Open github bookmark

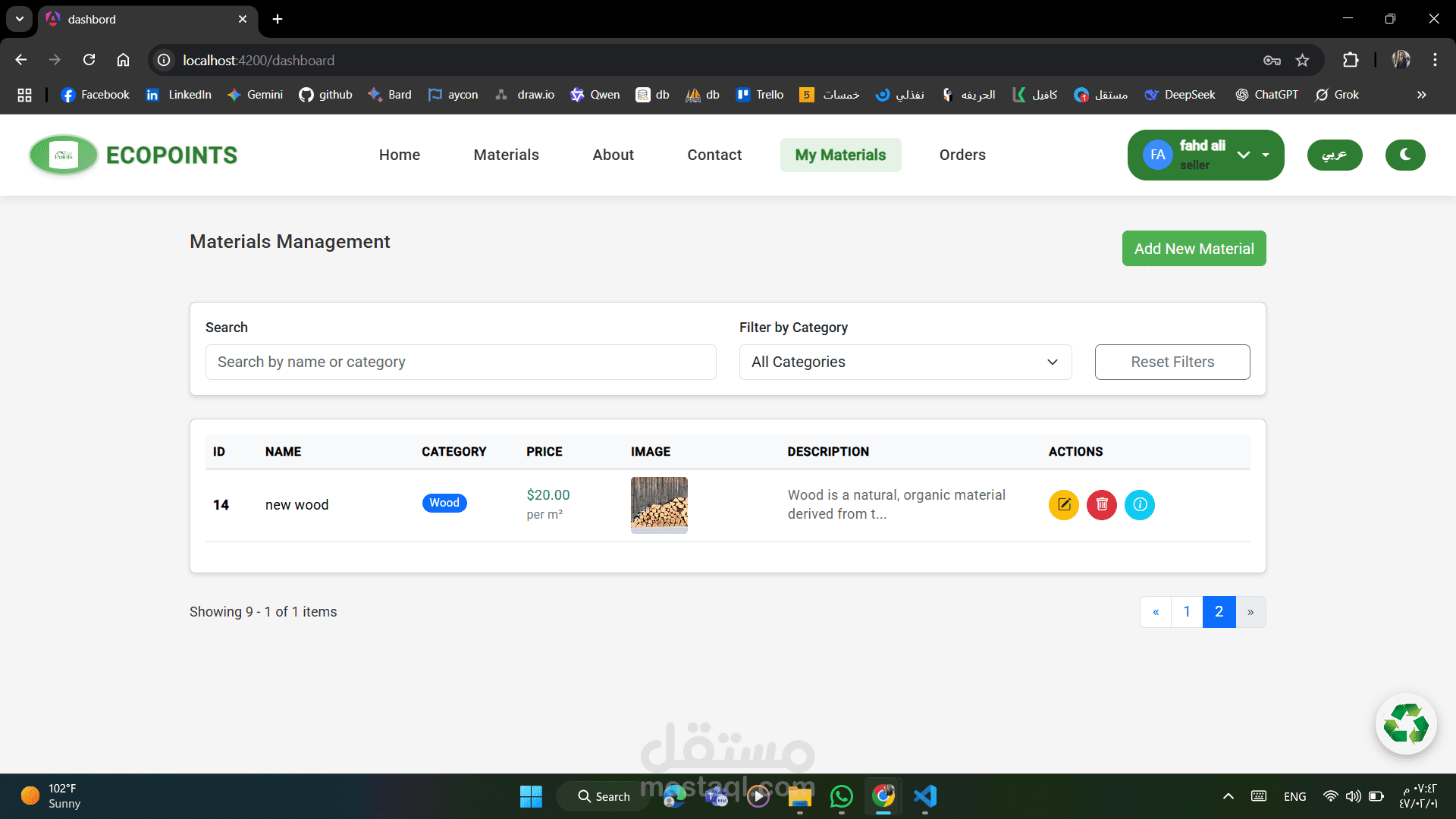[x=326, y=95]
